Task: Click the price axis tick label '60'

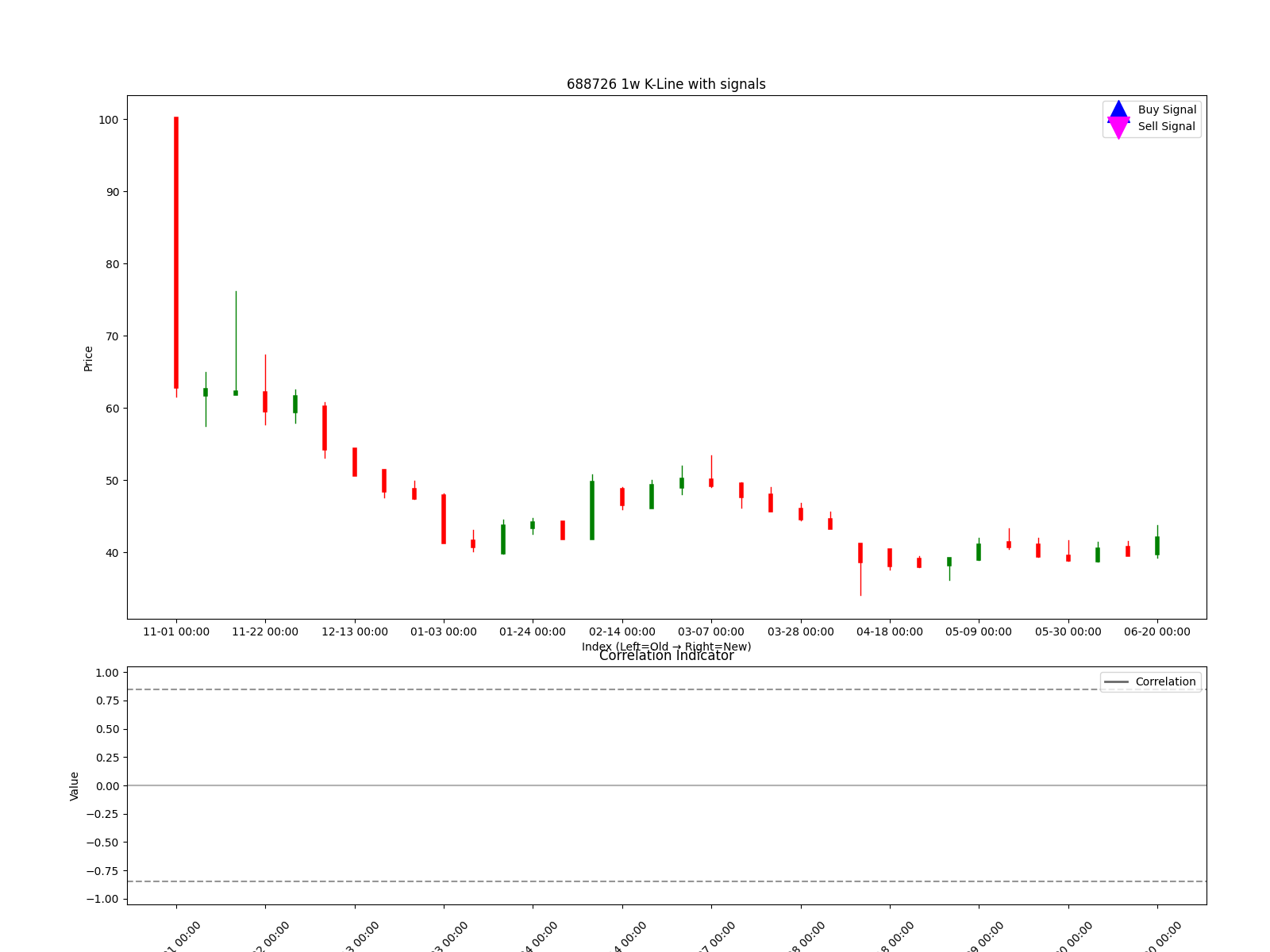Action: pyautogui.click(x=113, y=409)
